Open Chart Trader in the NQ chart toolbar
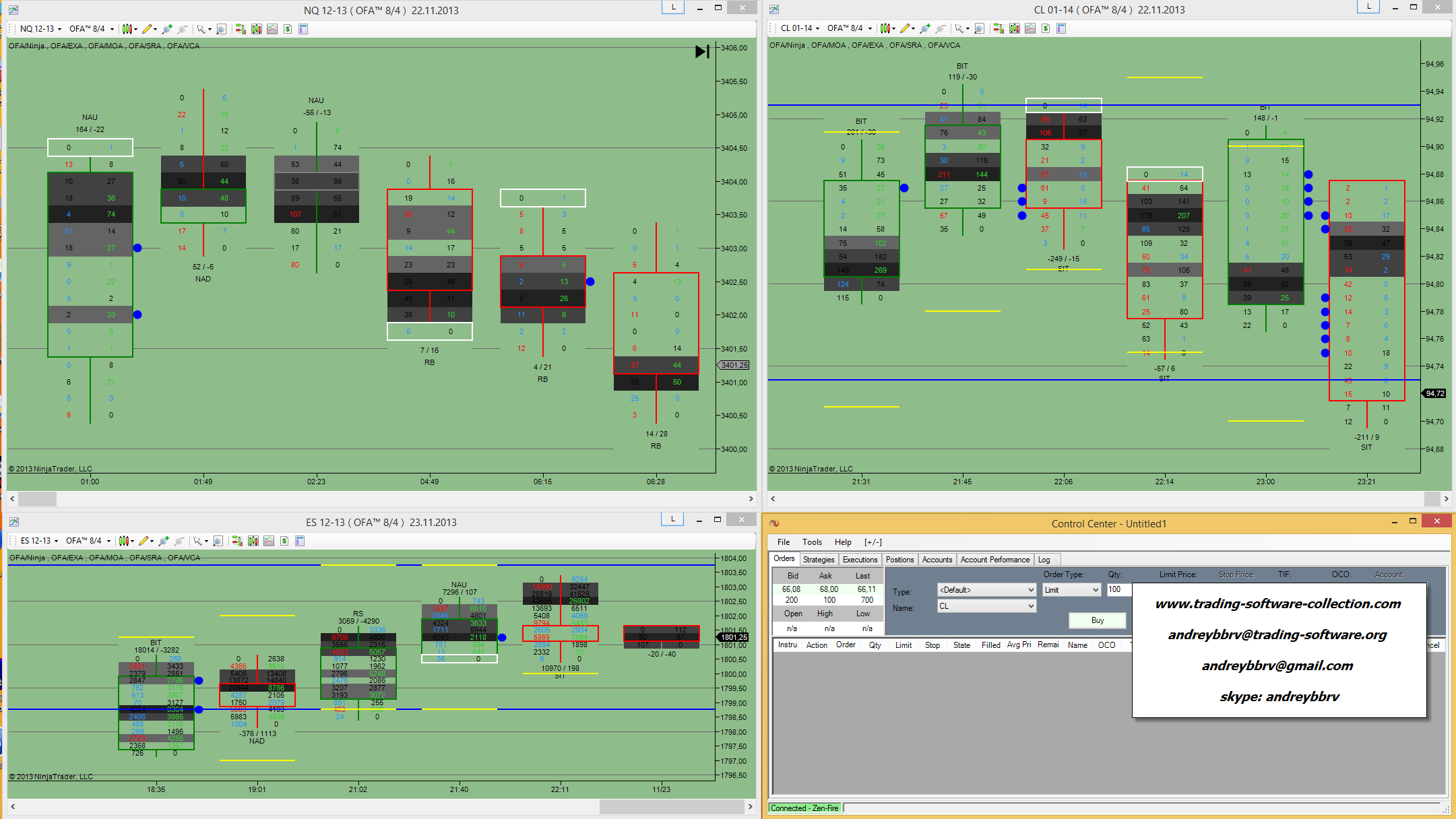Image resolution: width=1456 pixels, height=819 pixels. 241,29
